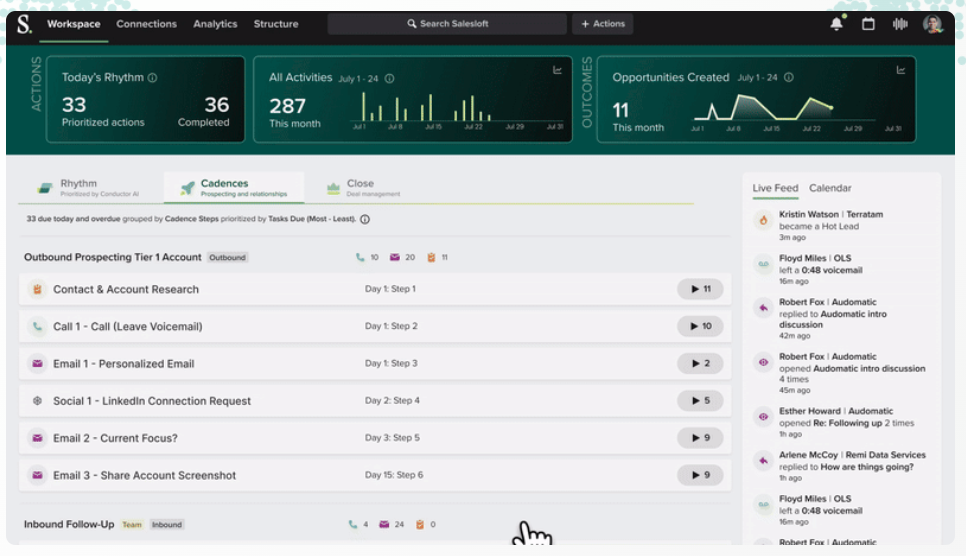This screenshot has height=556, width=966.
Task: Click the envelope icon for Email 1 step
Action: 38,364
